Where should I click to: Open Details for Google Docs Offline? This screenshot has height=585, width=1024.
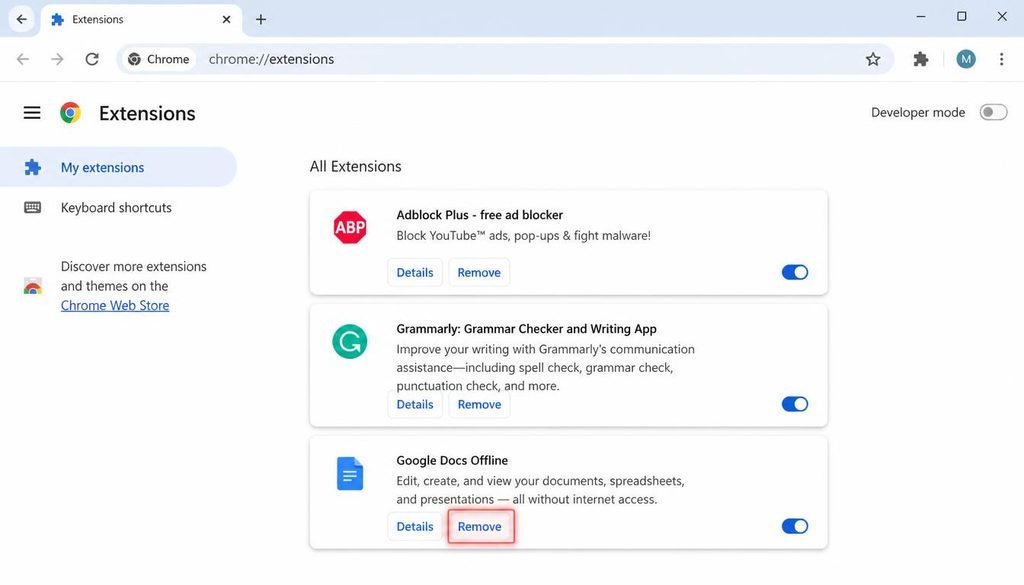point(415,526)
